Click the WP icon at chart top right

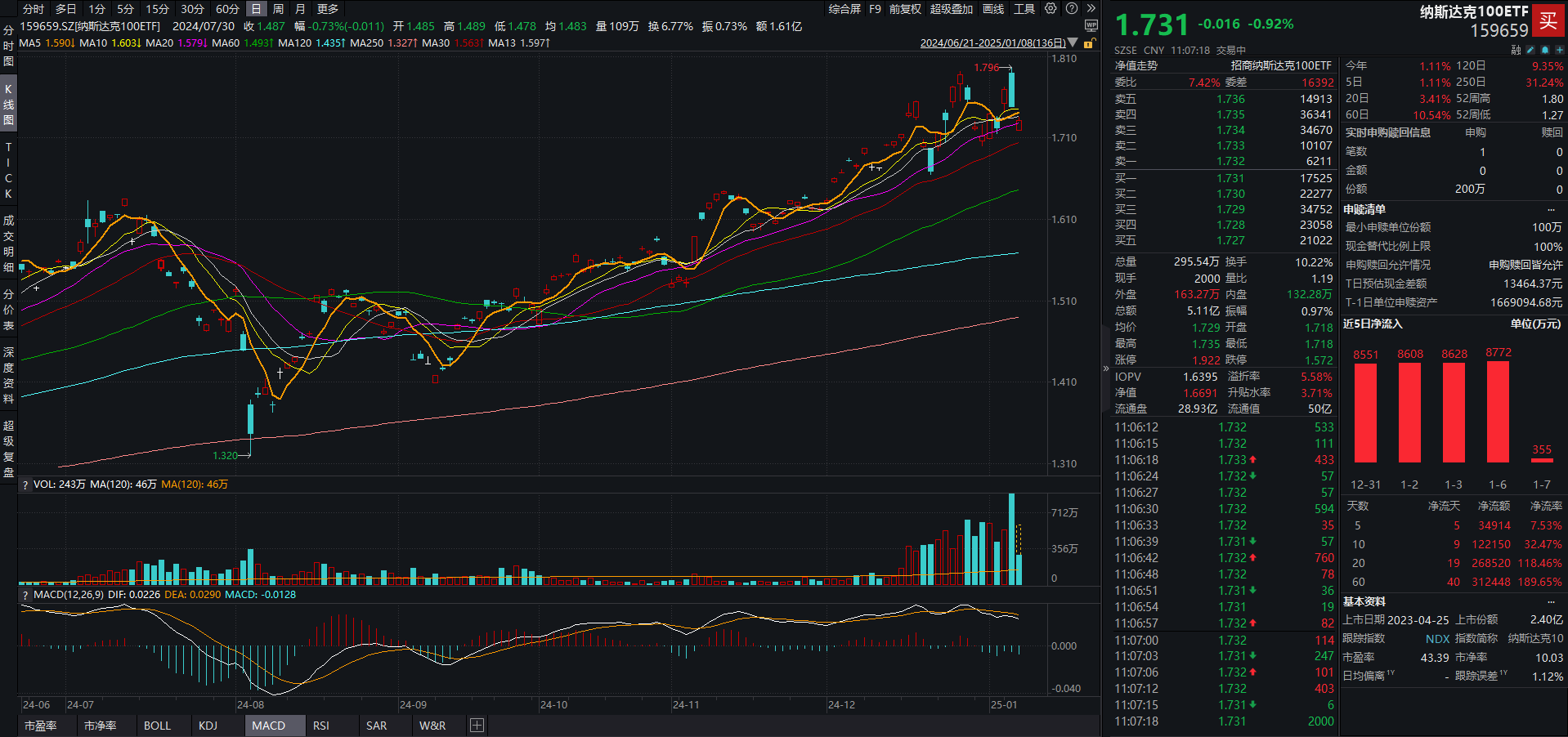1091,26
